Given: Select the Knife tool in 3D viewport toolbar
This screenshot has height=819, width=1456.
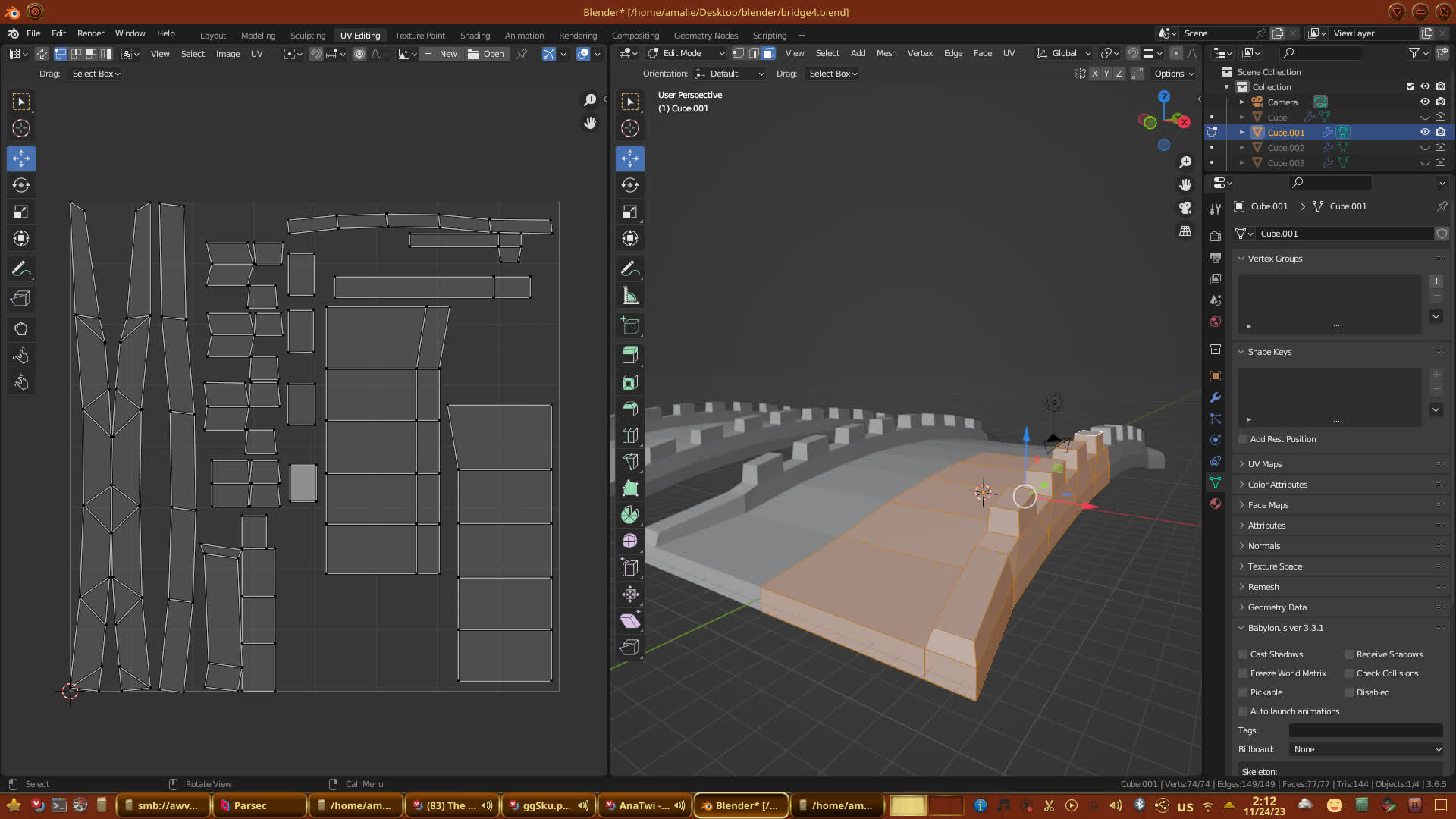Looking at the screenshot, I should (x=629, y=462).
